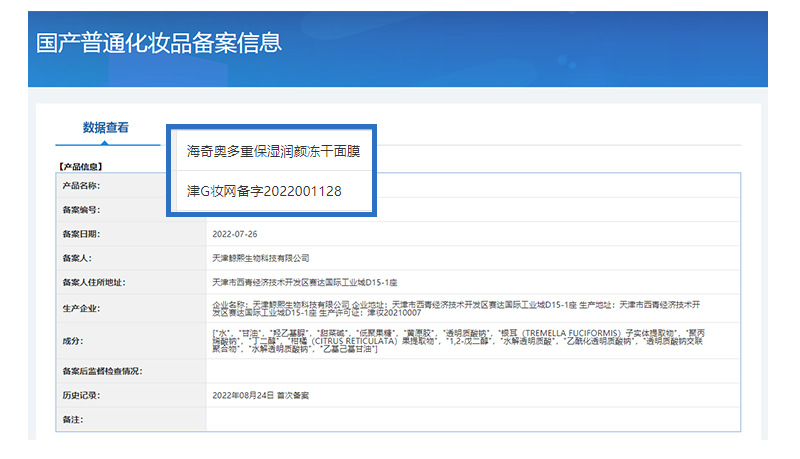The image size is (800, 459).
Task: Click the 国产普通化妆品备案信息 page title
Action: click(159, 42)
